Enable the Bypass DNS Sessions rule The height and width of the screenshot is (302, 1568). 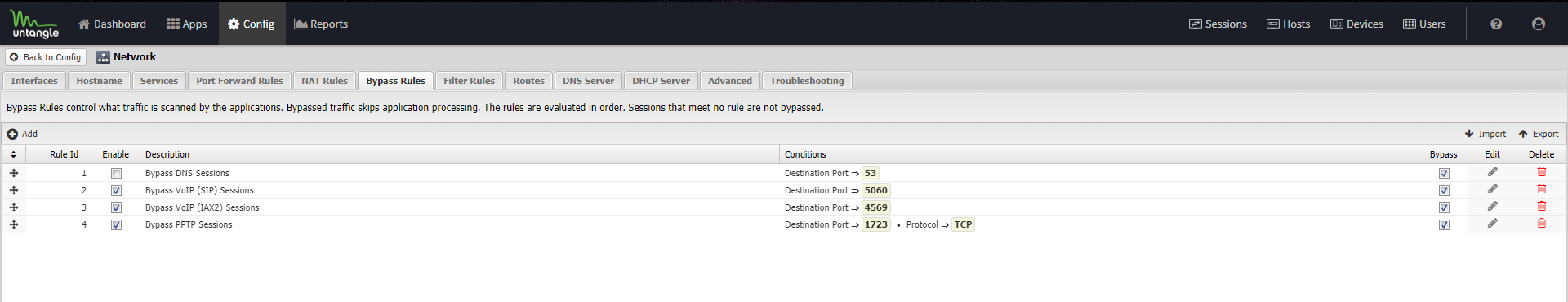coord(116,173)
